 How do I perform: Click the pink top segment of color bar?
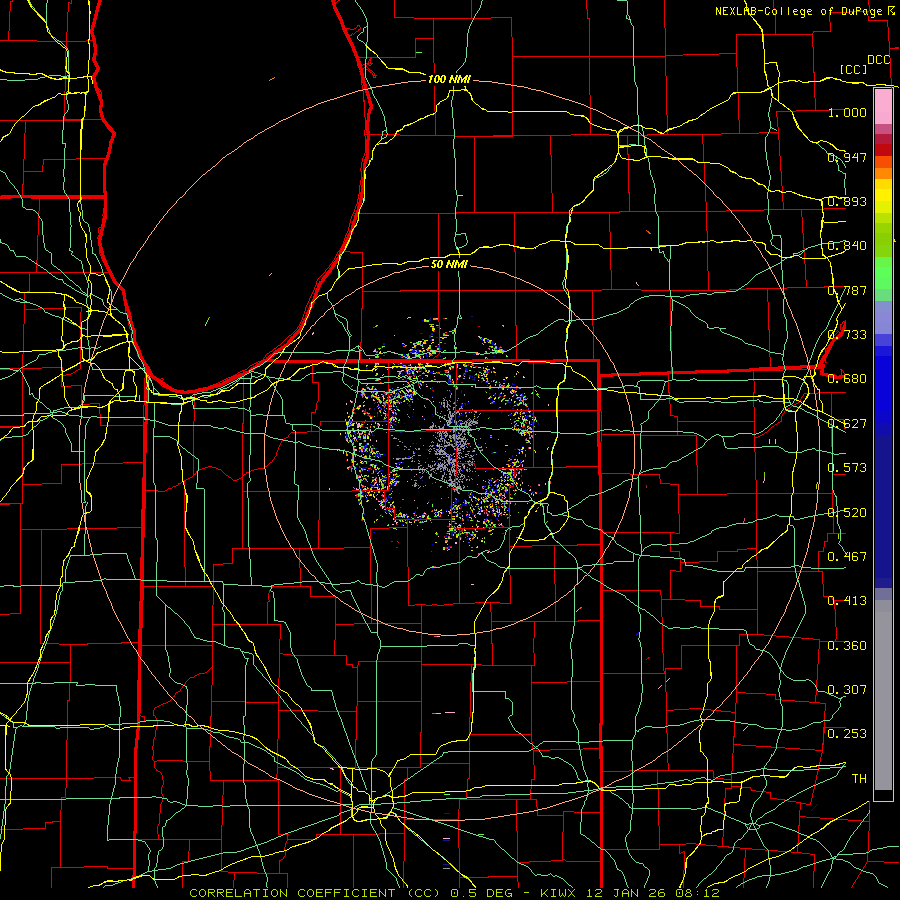point(883,106)
